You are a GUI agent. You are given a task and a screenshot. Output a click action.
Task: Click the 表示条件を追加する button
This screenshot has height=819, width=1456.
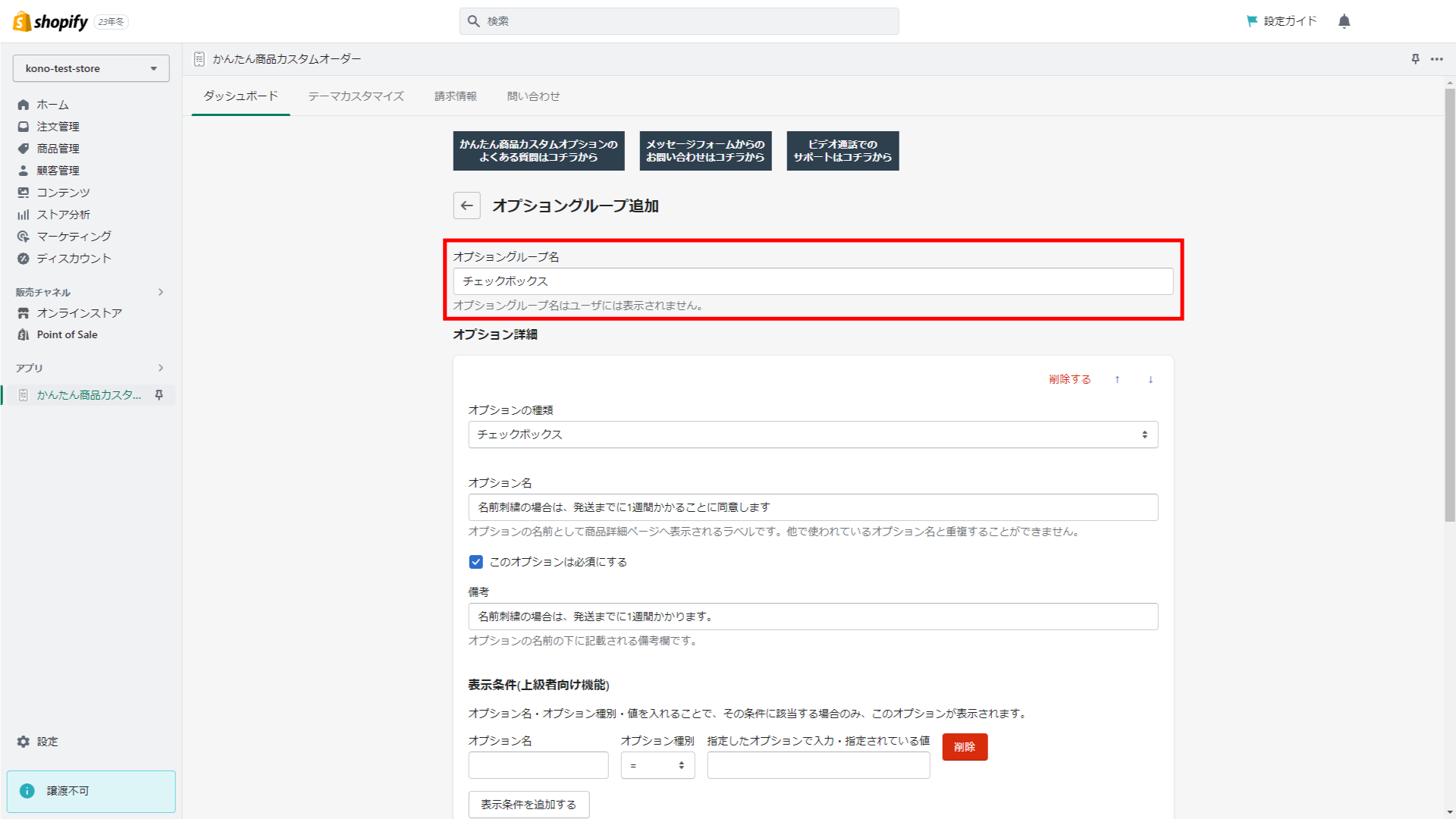click(529, 805)
